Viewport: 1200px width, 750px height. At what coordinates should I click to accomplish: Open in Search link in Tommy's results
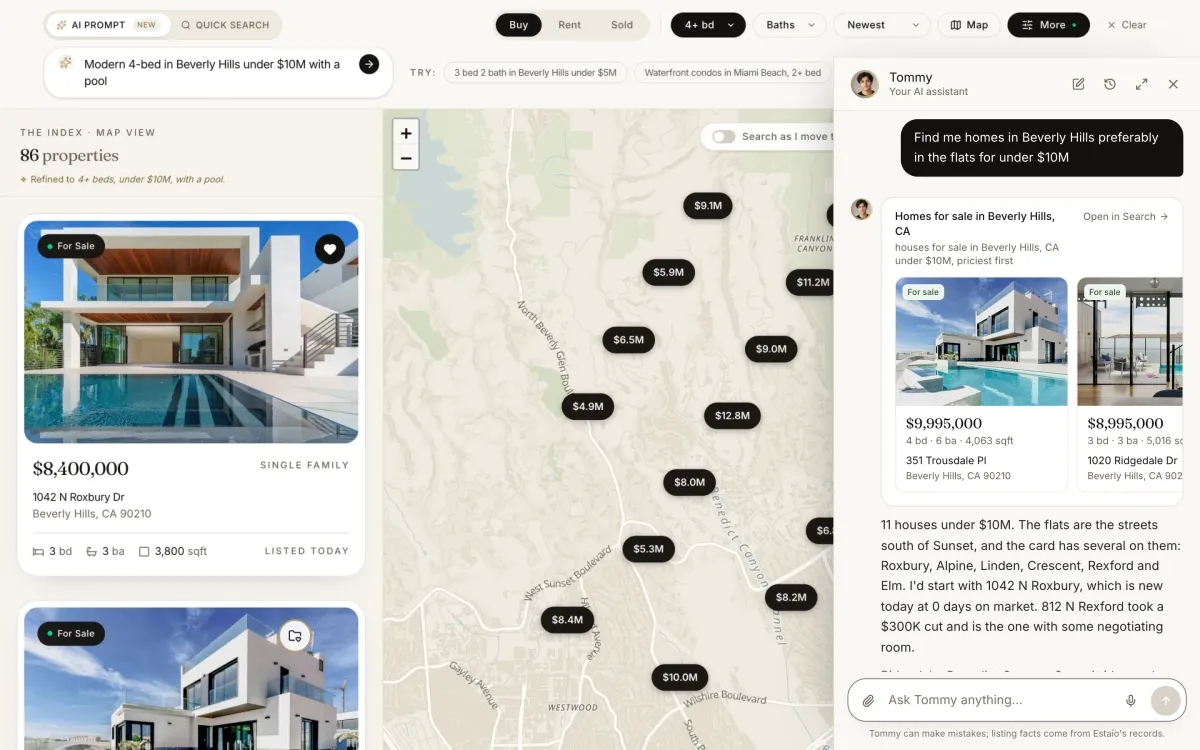click(1126, 216)
